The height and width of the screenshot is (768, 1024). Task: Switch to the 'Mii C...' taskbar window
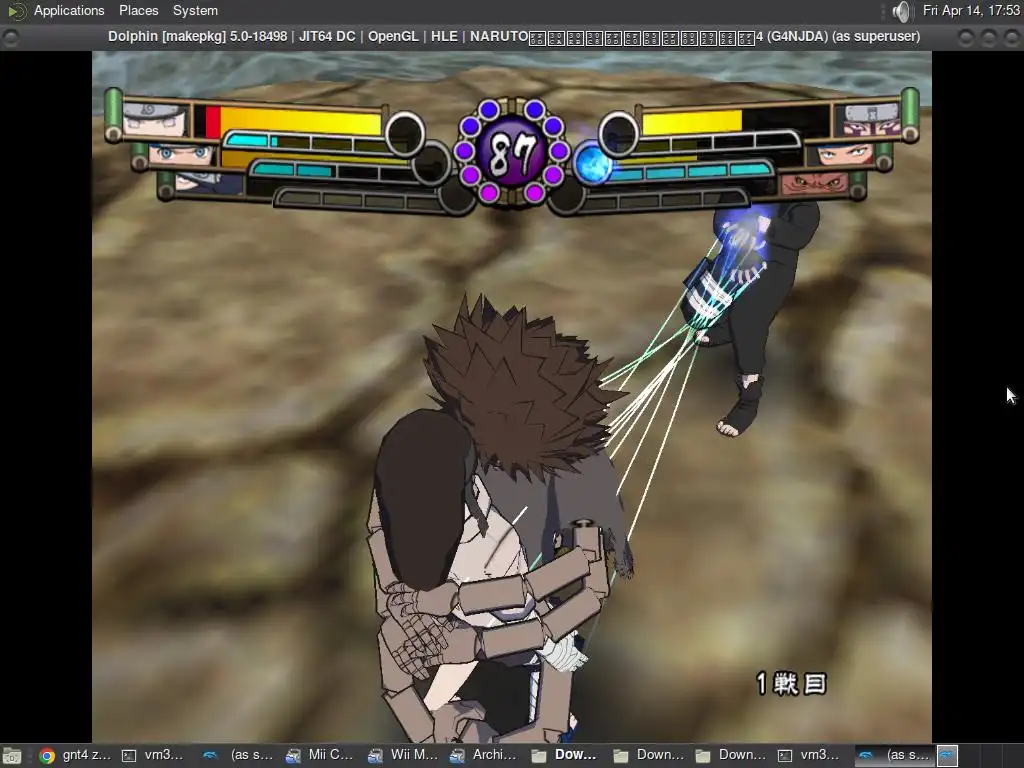tap(320, 755)
